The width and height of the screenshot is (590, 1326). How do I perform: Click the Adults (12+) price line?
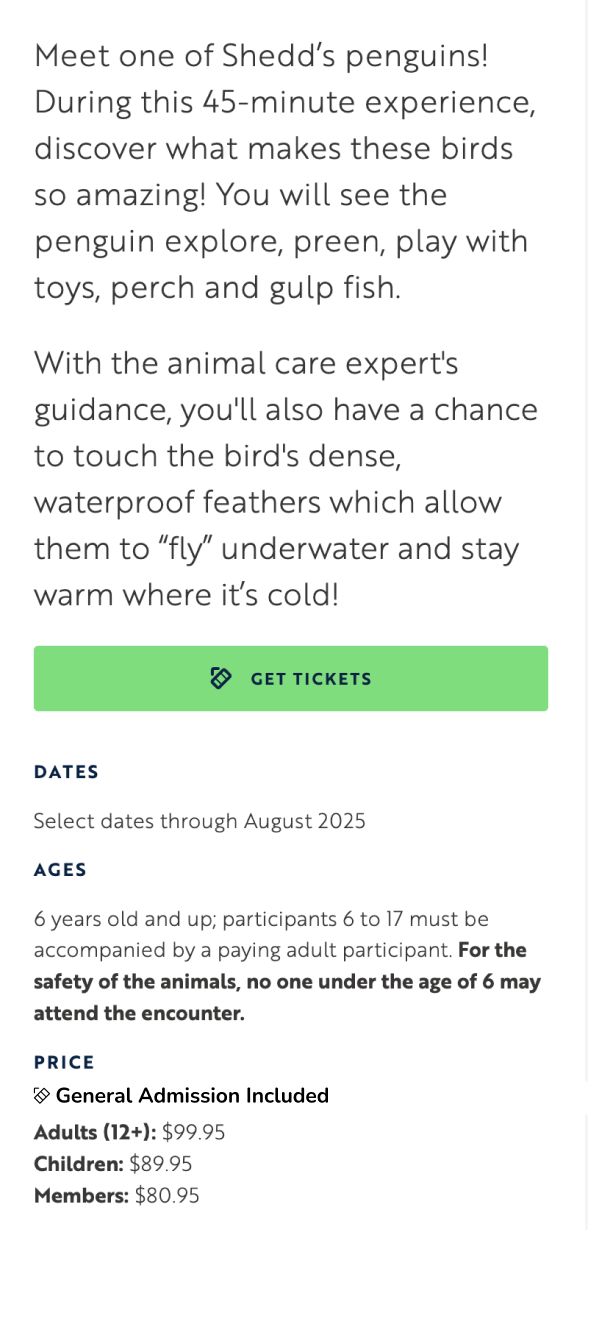[x=130, y=1133]
